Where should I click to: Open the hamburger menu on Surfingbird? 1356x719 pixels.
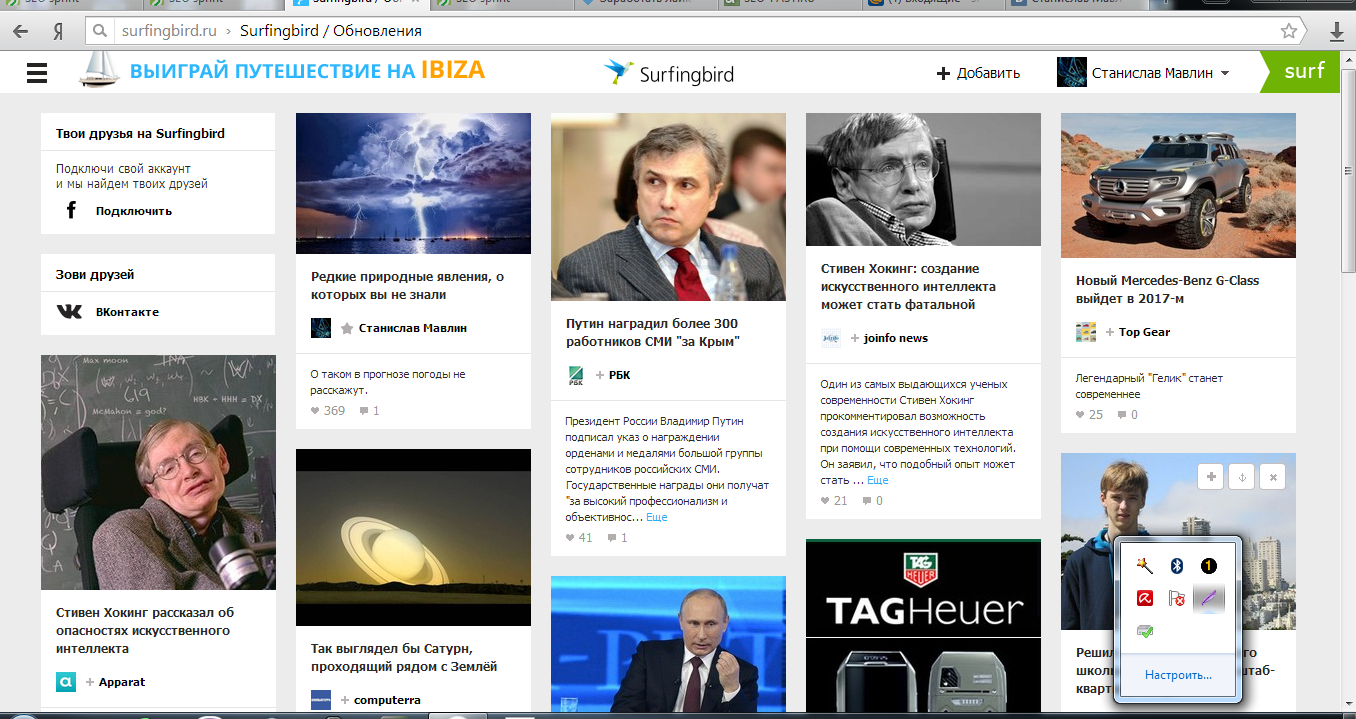(37, 72)
